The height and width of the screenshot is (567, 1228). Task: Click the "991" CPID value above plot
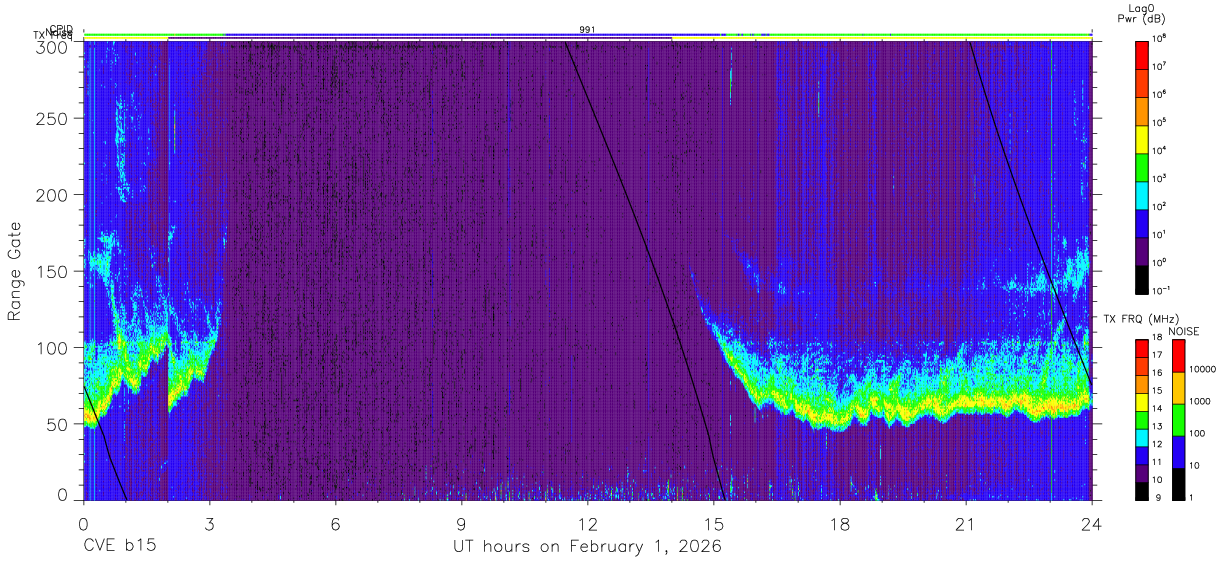pos(587,30)
